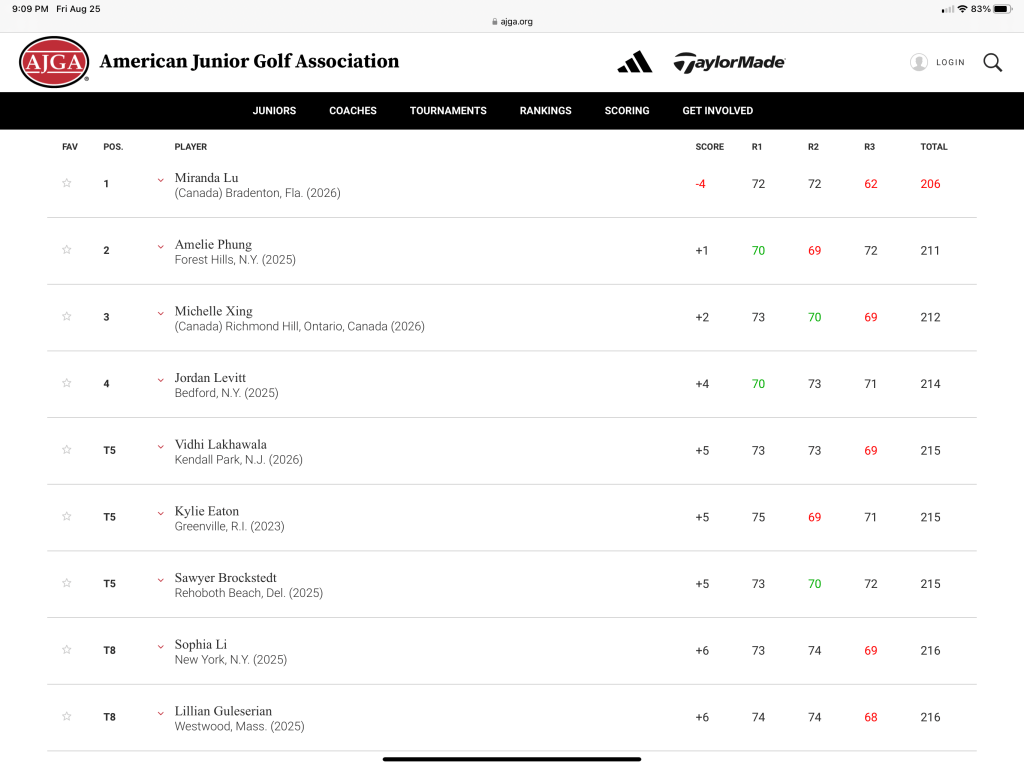Click the TaylorMade sponsor logo

(729, 62)
